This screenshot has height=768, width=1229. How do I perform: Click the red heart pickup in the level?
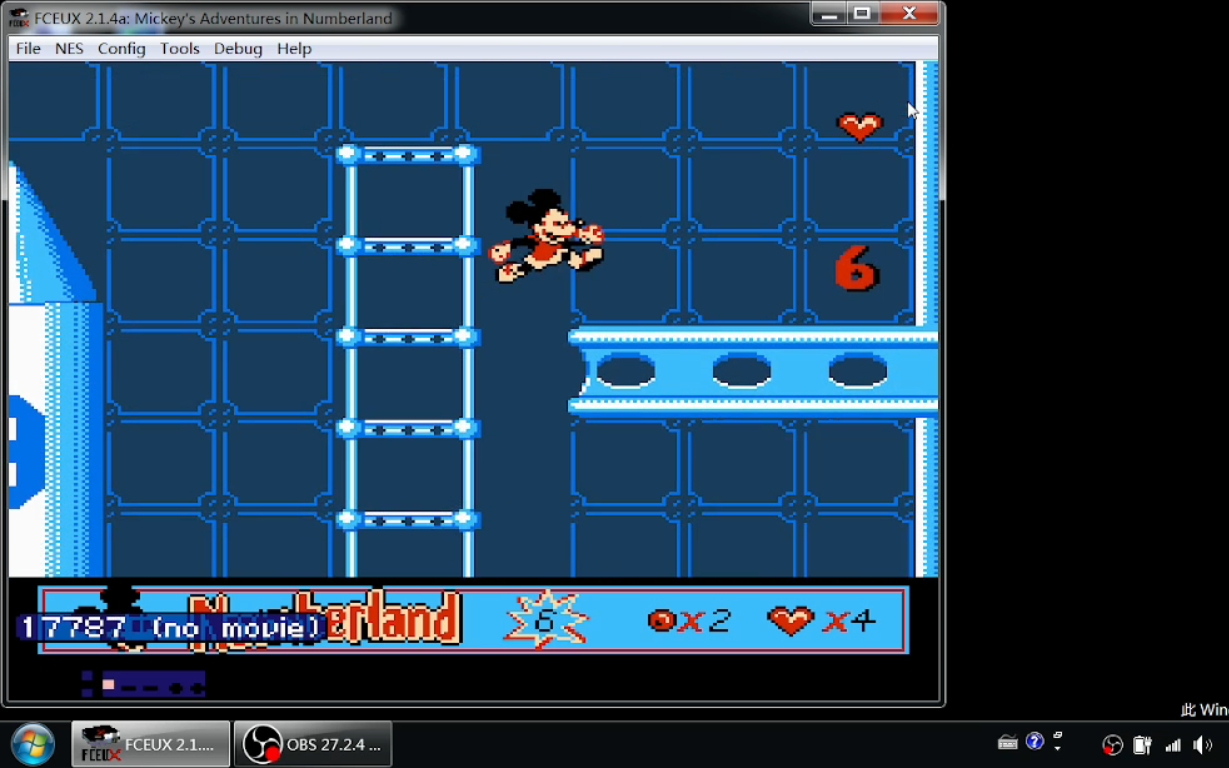pyautogui.click(x=860, y=126)
